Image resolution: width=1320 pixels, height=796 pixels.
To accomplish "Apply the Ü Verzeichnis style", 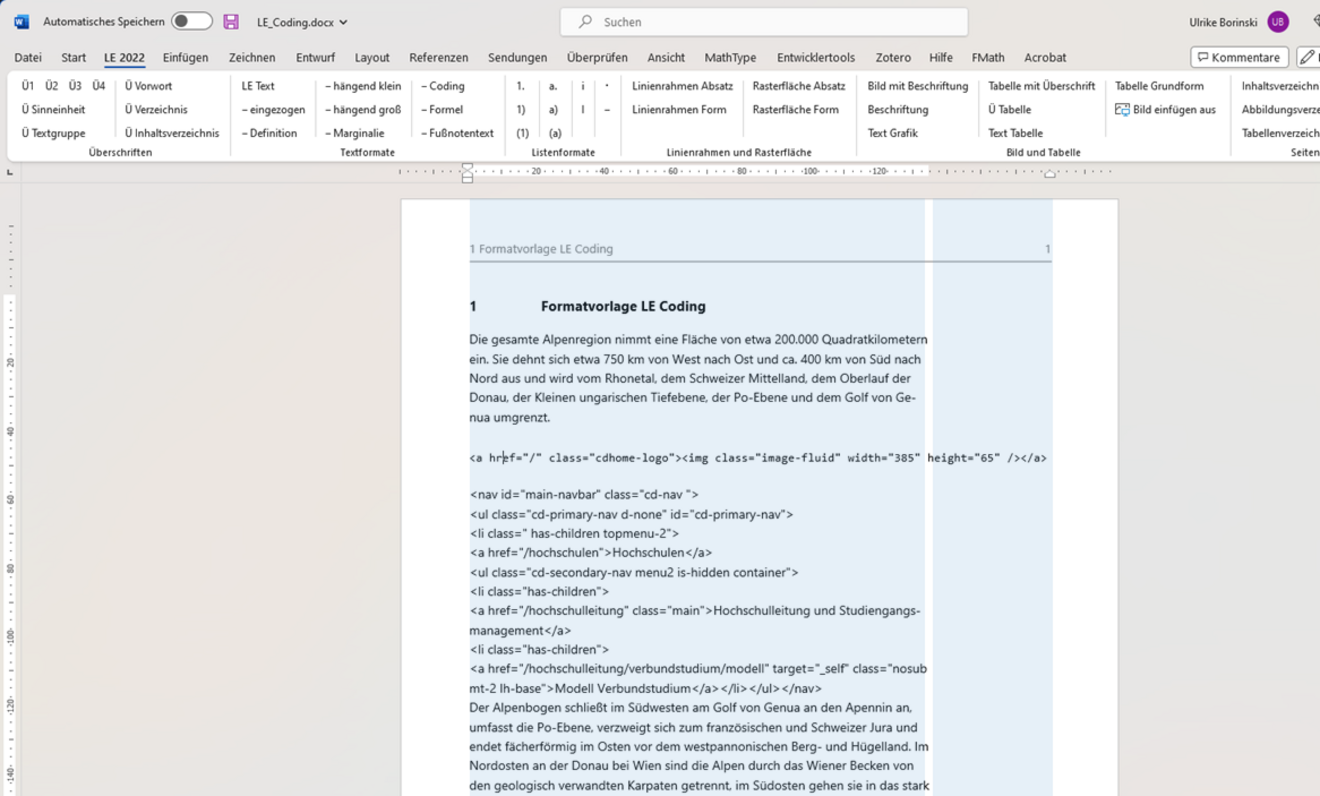I will click(x=155, y=109).
